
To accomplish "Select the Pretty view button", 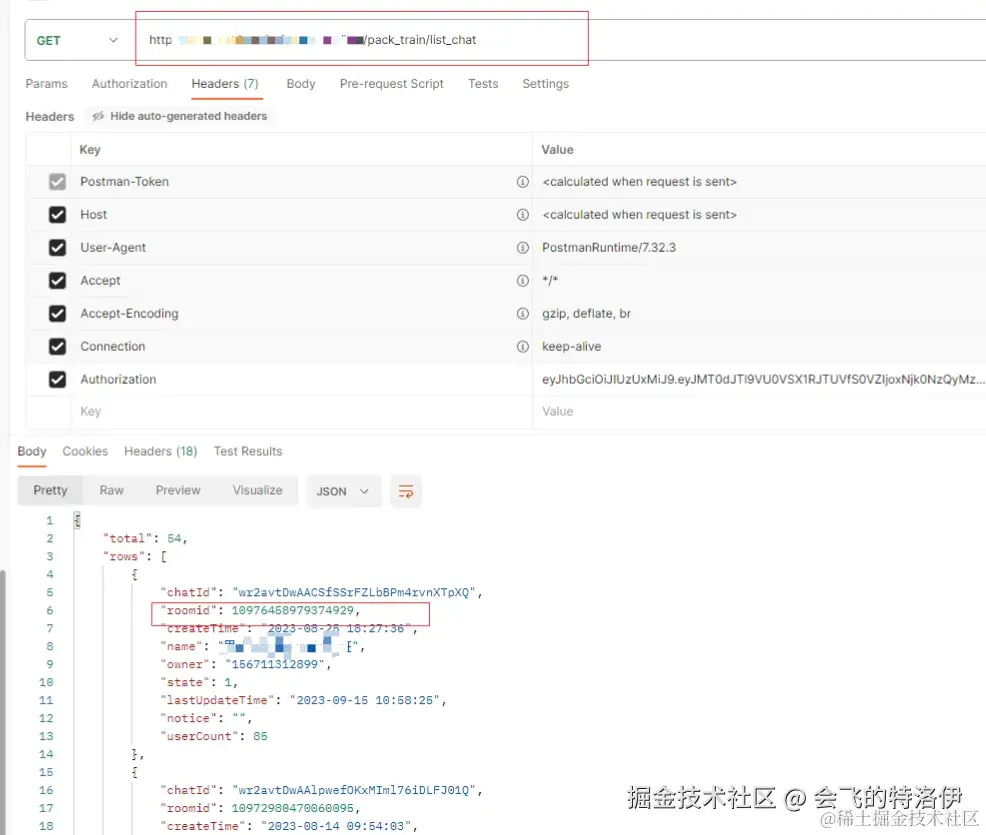I will (50, 490).
